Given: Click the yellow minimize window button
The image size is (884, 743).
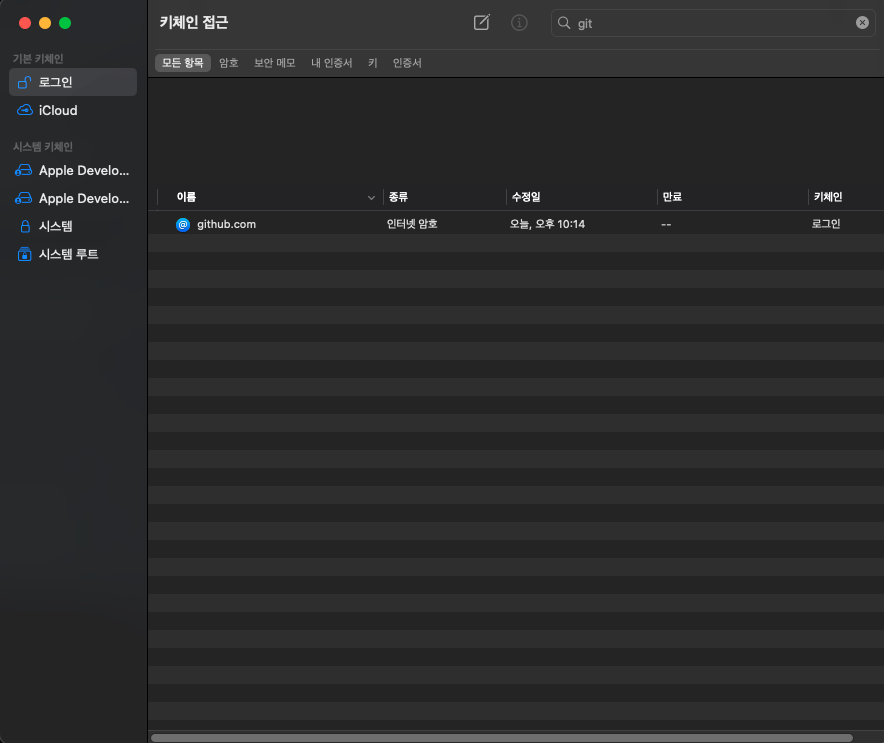Looking at the screenshot, I should (45, 23).
